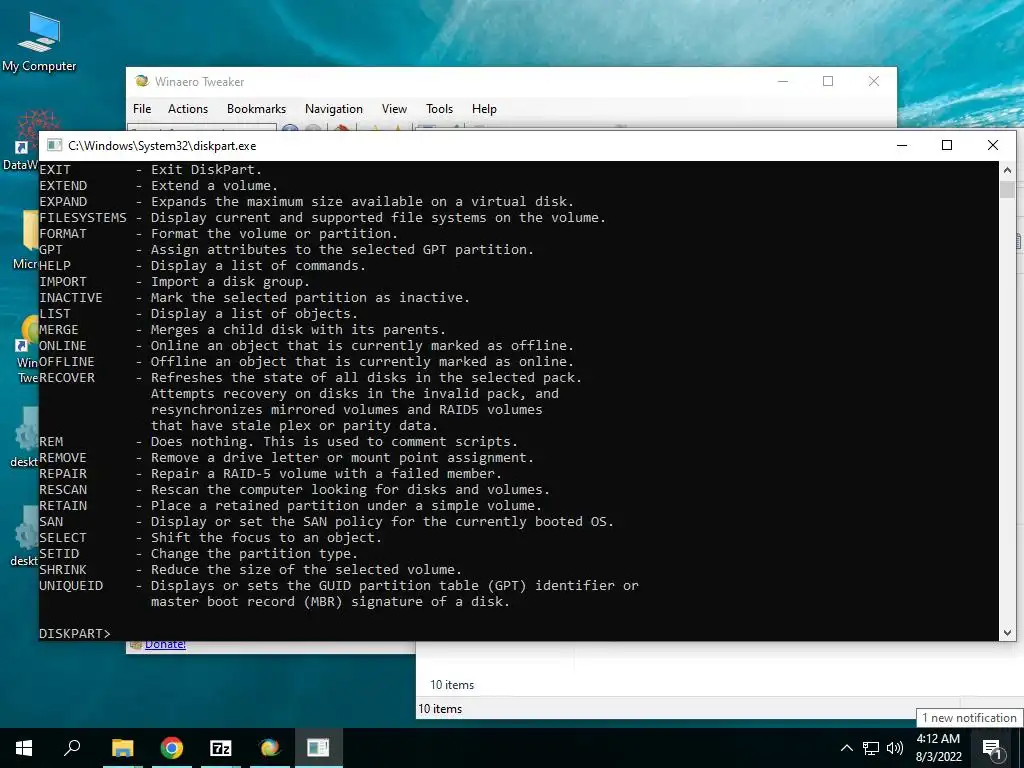The image size is (1024, 768).
Task: Open File menu in Winaero Tweaker
Action: pos(142,109)
